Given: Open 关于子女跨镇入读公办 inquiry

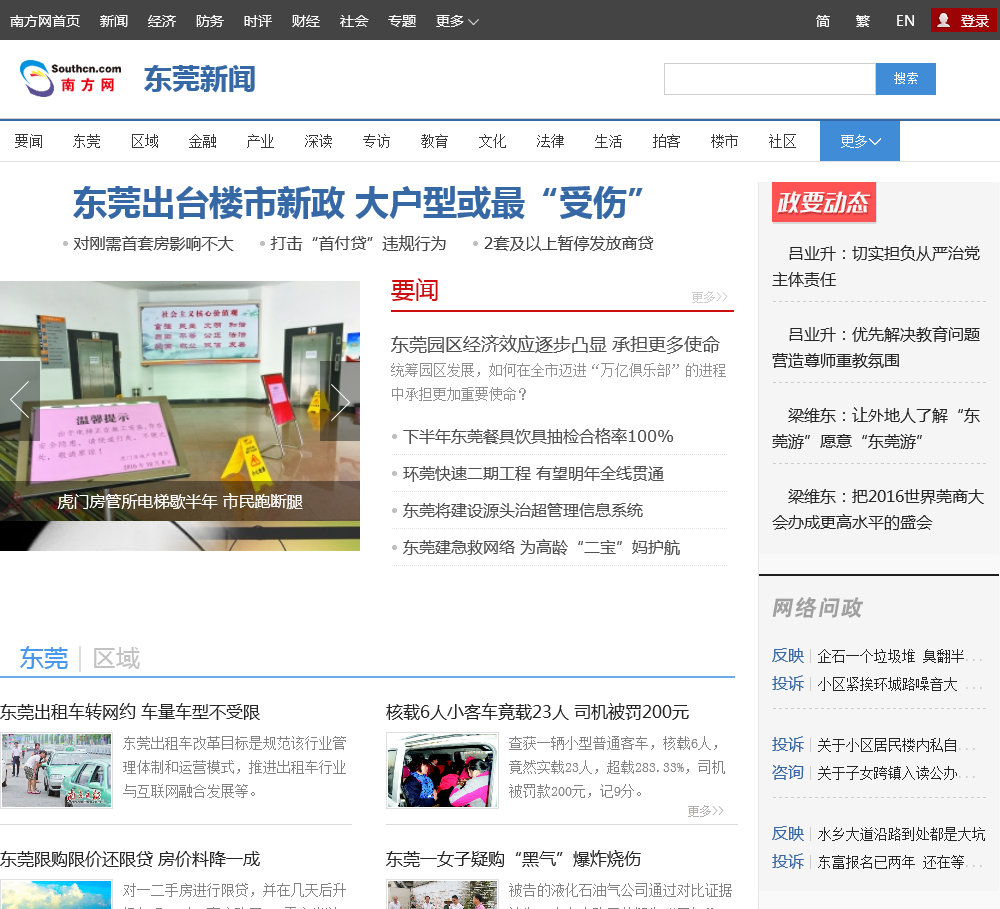Looking at the screenshot, I should point(896,773).
